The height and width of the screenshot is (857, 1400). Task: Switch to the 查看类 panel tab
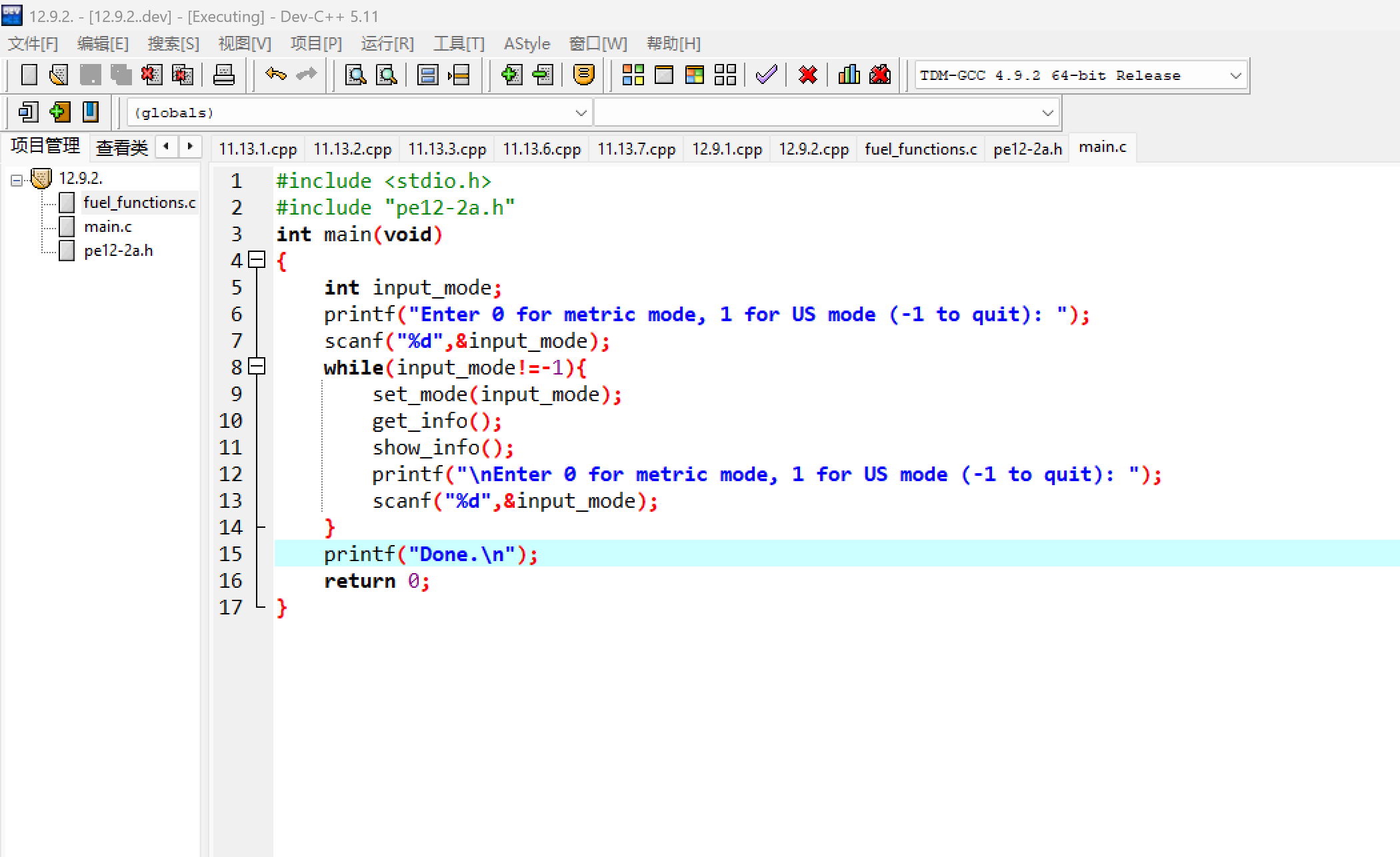121,147
